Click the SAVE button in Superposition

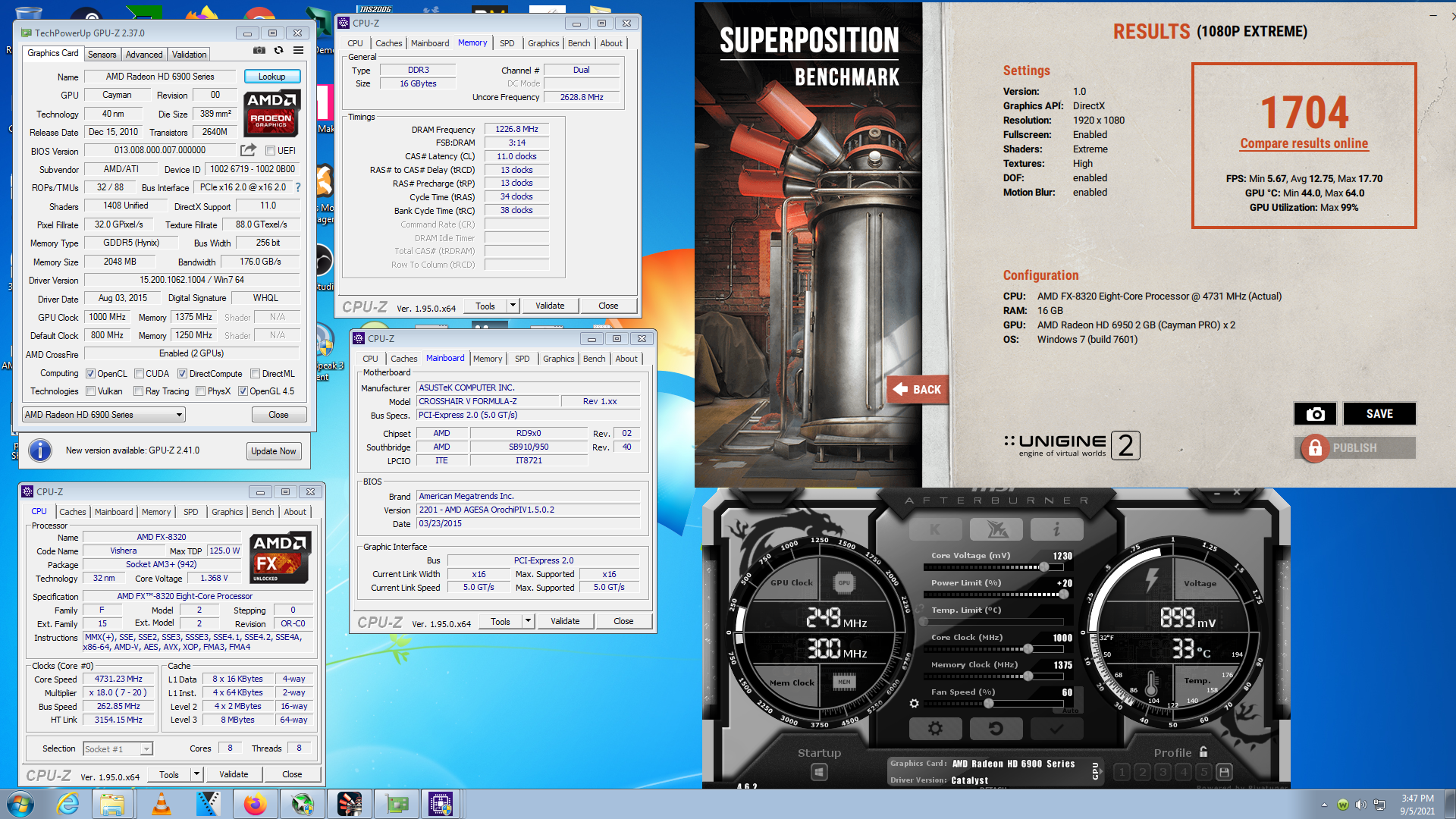1379,413
